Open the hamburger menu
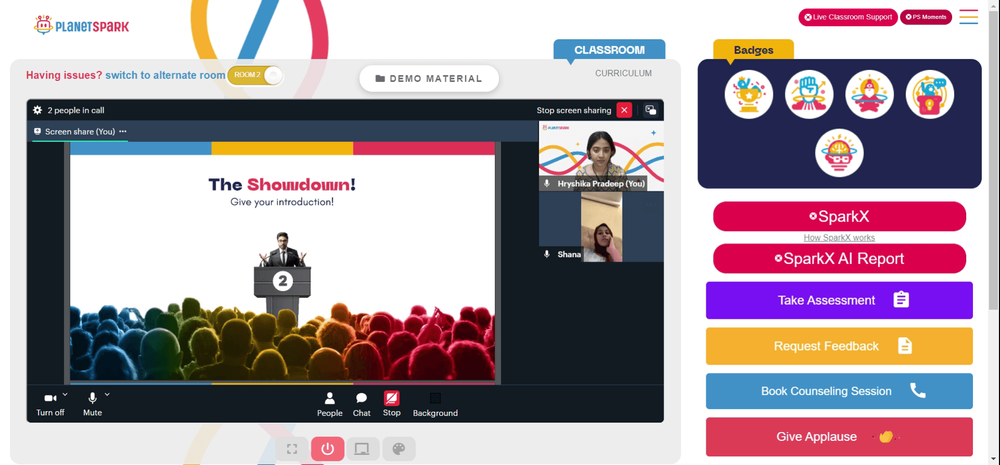The width and height of the screenshot is (1000, 465). tap(968, 17)
